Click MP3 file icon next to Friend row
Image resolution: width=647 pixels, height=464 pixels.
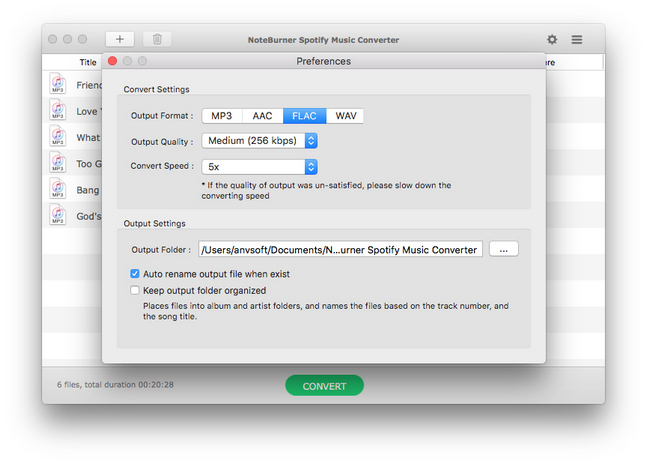coord(58,83)
